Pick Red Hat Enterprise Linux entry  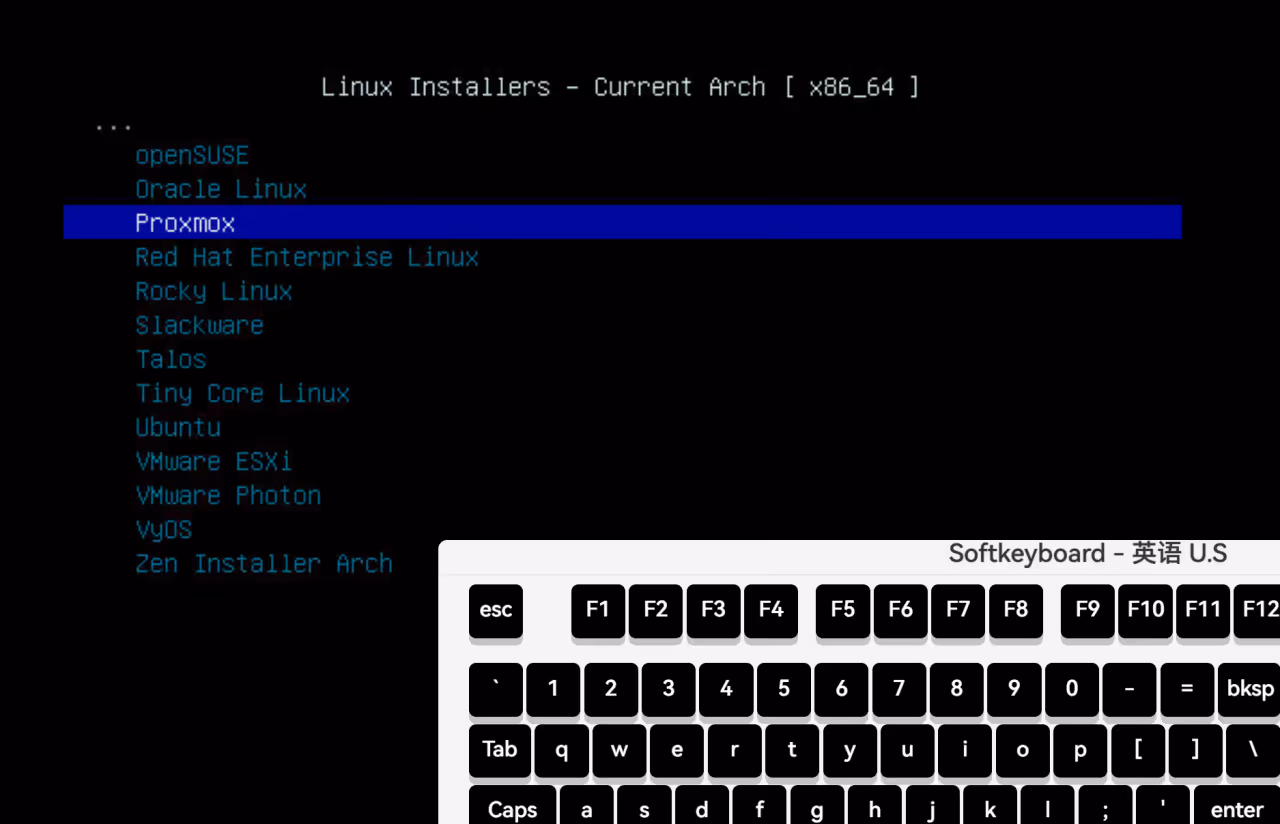(307, 258)
